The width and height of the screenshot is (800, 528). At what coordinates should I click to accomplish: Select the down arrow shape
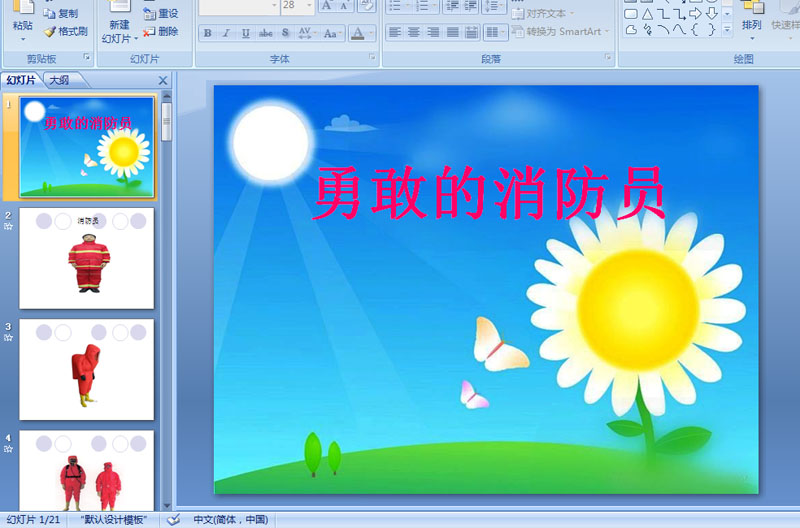click(711, 14)
